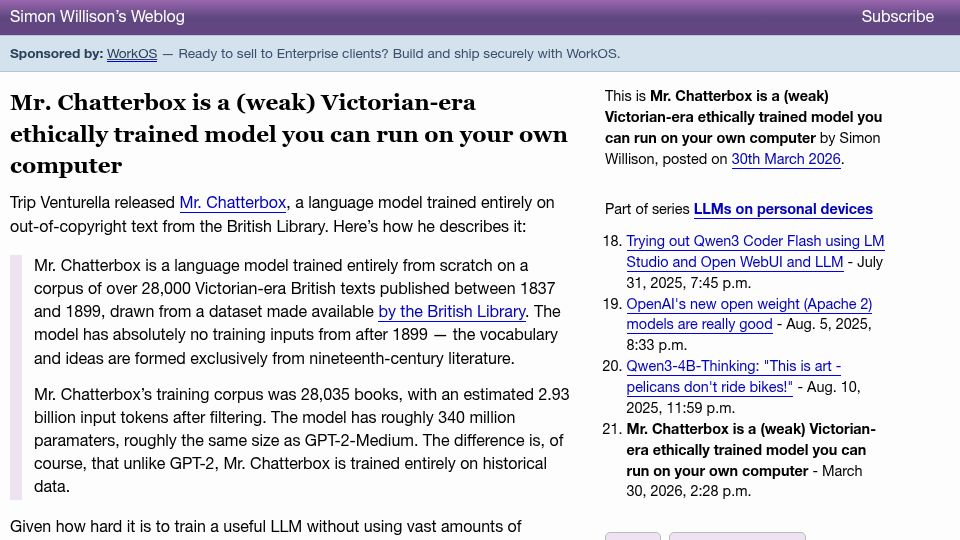Viewport: 960px width, 540px height.
Task: Click the text 'July 31, 2025, 7:45 p.m.'
Action: 754,272
